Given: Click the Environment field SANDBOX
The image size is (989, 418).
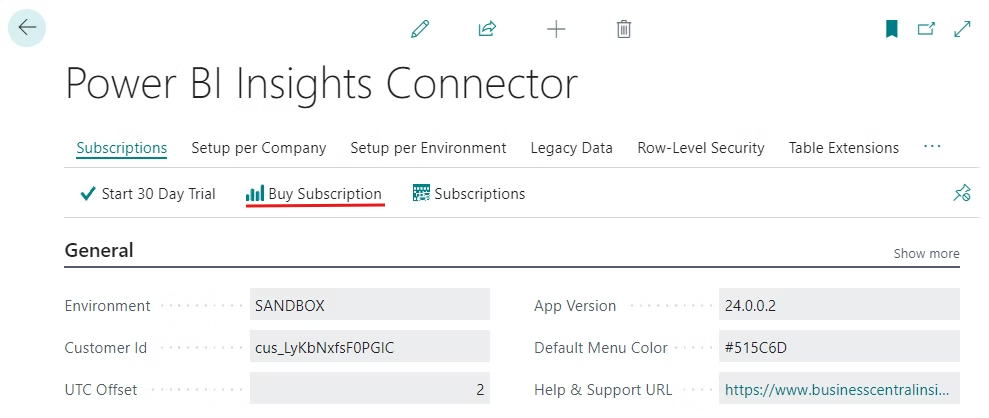Looking at the screenshot, I should point(370,305).
